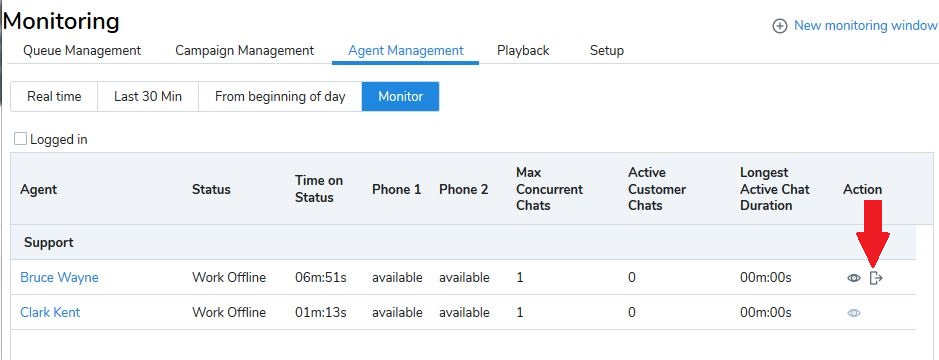The image size is (939, 360).
Task: Select From beginning of day view
Action: [x=280, y=96]
